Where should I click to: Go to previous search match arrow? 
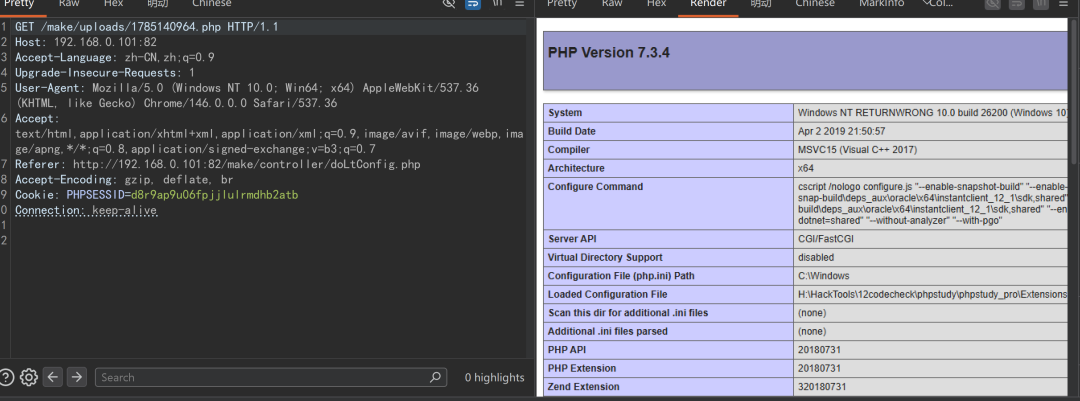(x=53, y=377)
